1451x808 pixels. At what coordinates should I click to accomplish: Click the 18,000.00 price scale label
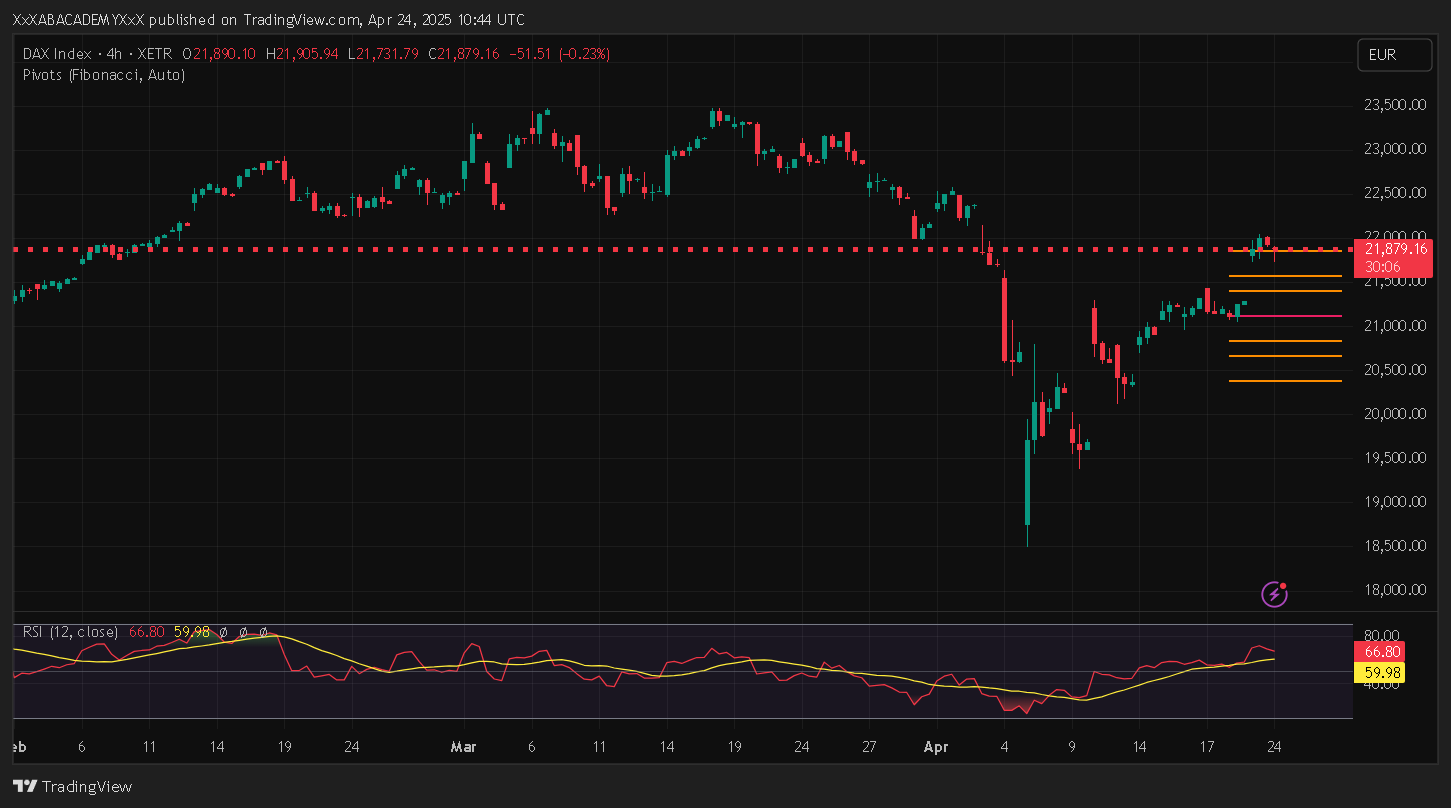click(1394, 590)
